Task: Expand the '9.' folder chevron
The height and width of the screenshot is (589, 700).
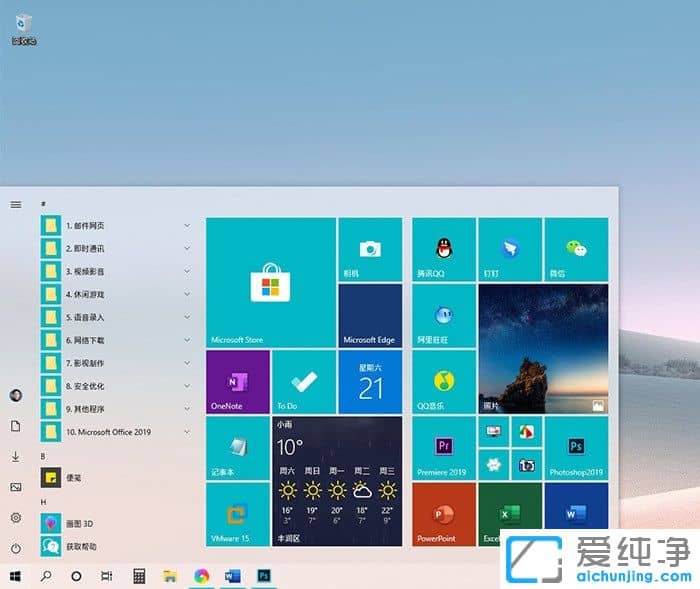Action: click(x=188, y=409)
